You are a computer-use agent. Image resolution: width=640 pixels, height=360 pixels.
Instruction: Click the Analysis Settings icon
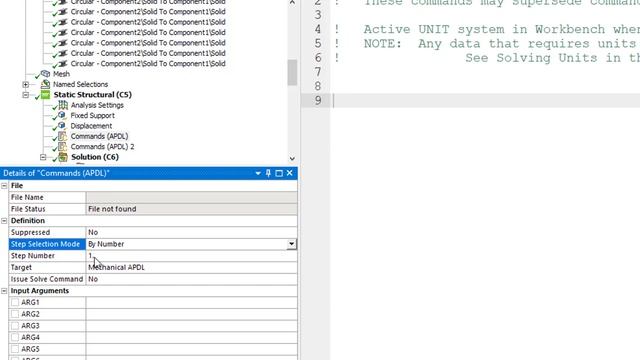pyautogui.click(x=63, y=105)
